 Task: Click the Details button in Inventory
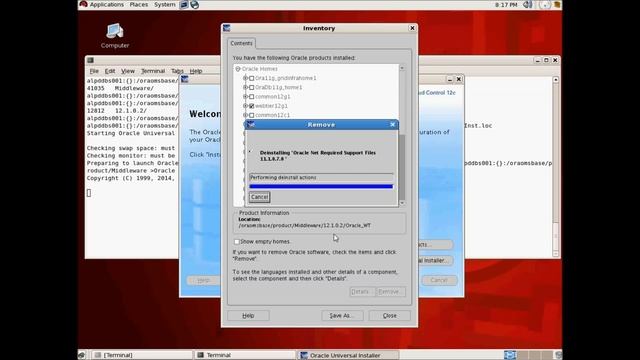point(362,292)
